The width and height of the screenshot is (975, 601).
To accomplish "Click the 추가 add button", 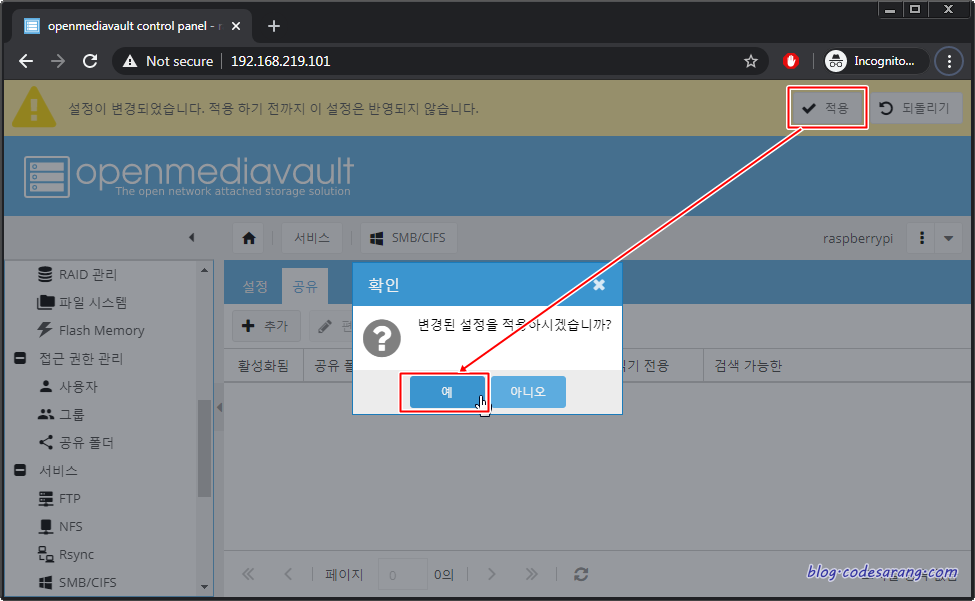I will [x=266, y=326].
